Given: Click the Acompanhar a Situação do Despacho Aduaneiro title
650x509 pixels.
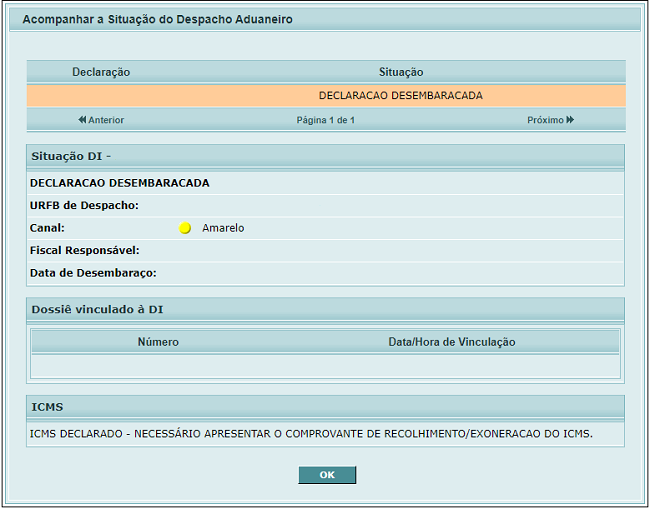Looking at the screenshot, I should pyautogui.click(x=158, y=19).
